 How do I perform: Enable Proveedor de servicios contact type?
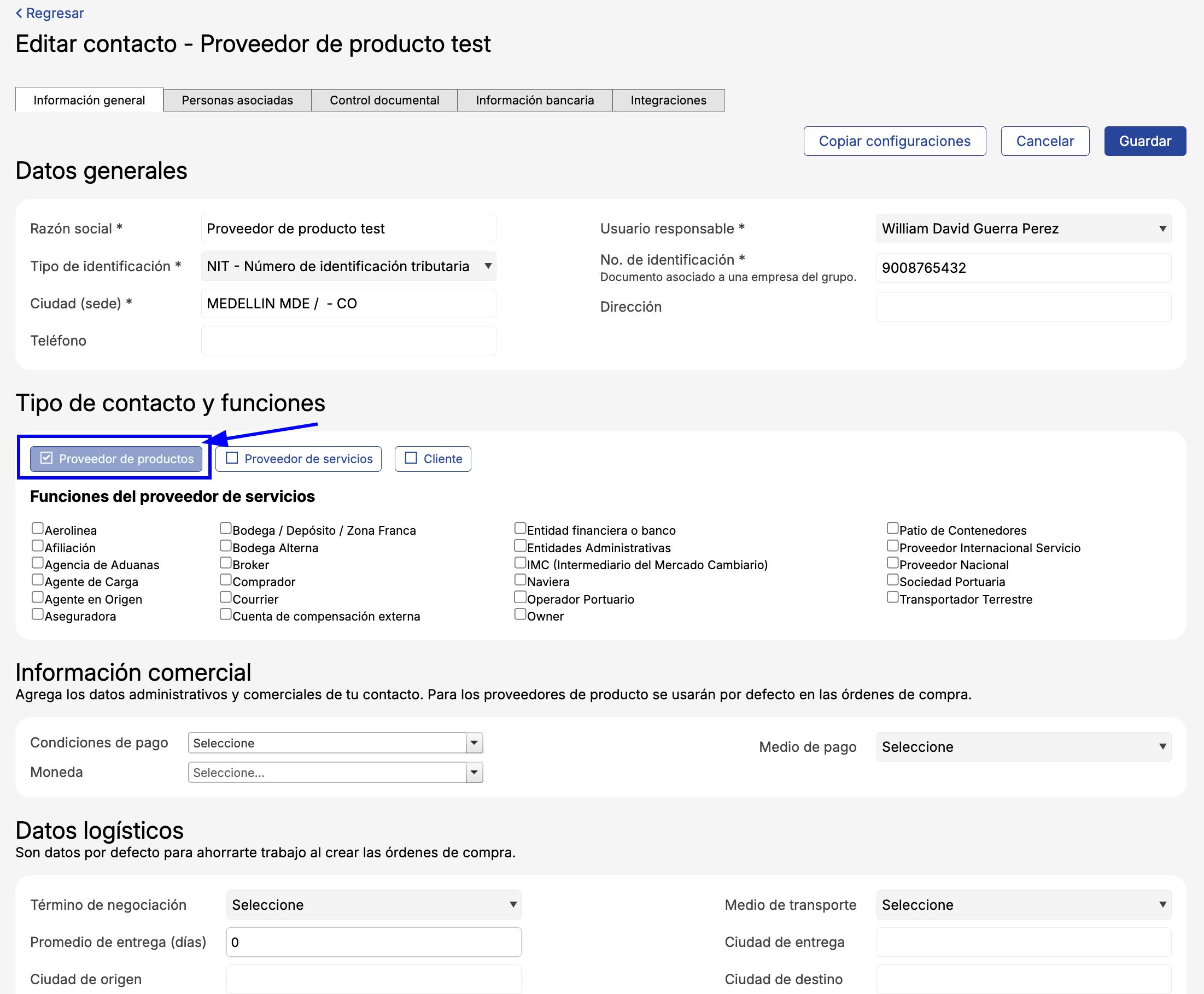pyautogui.click(x=299, y=459)
